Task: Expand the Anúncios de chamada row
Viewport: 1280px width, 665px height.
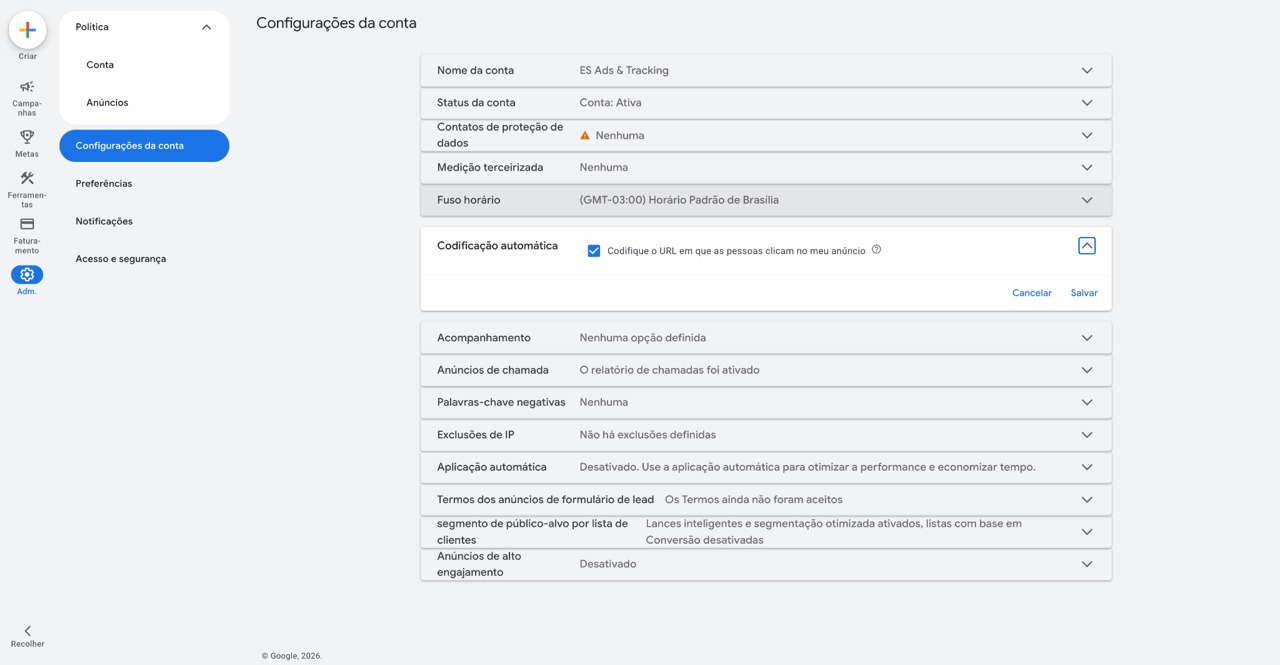Action: (766, 370)
